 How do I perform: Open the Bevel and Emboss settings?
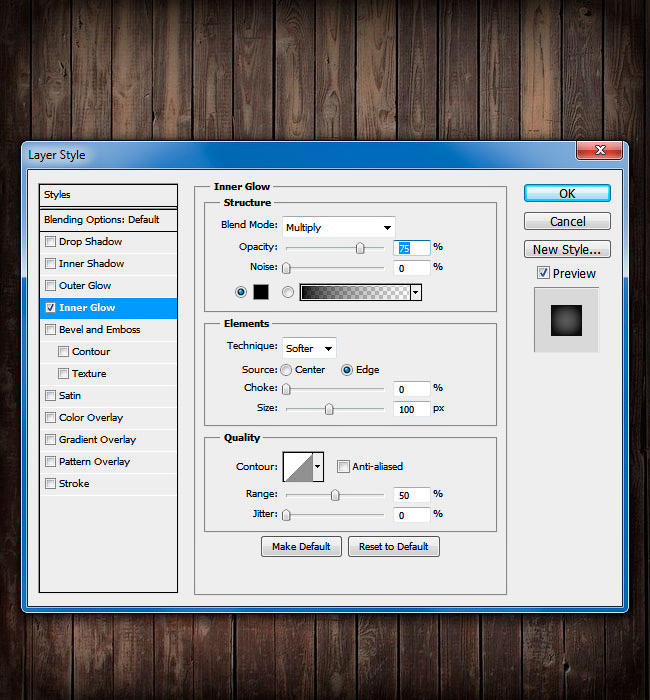click(x=99, y=330)
